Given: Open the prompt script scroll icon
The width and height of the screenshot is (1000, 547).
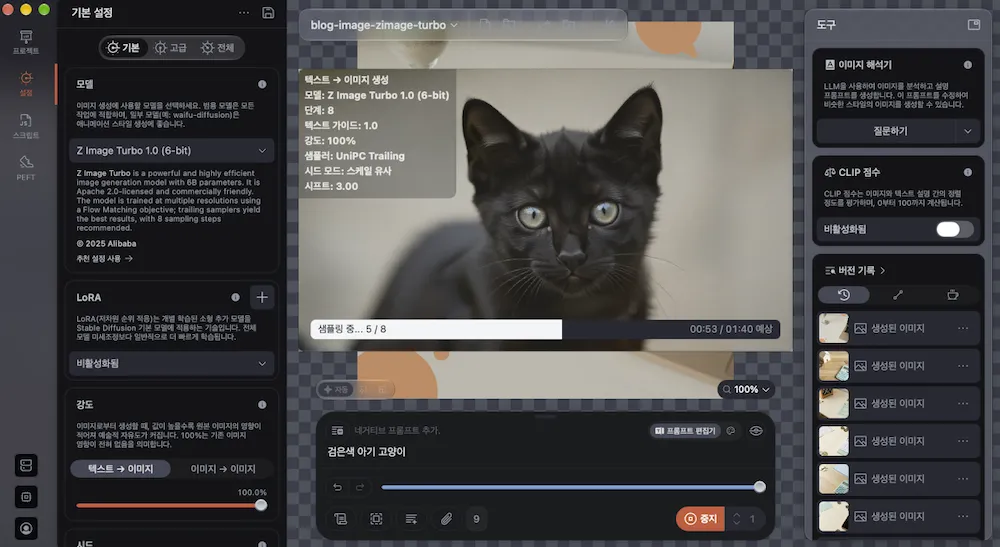Looking at the screenshot, I should pyautogui.click(x=341, y=519).
